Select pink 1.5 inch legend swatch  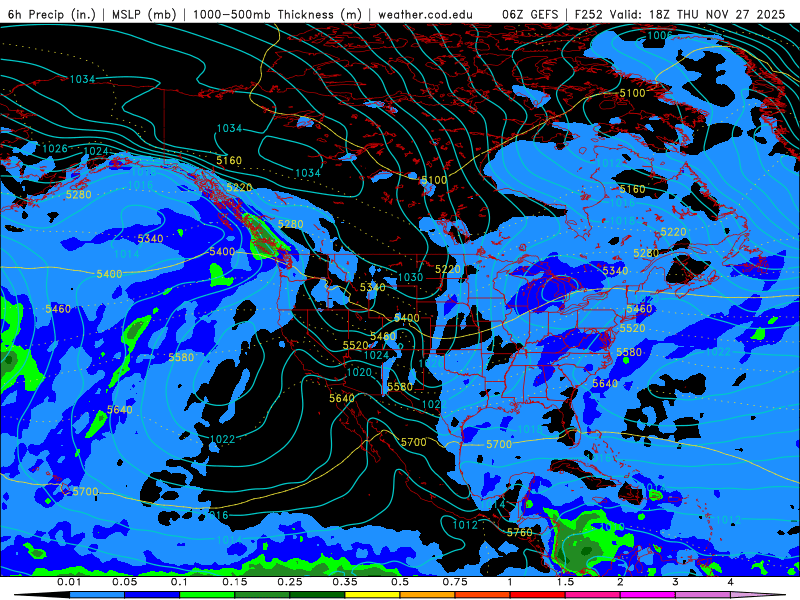pos(593,595)
